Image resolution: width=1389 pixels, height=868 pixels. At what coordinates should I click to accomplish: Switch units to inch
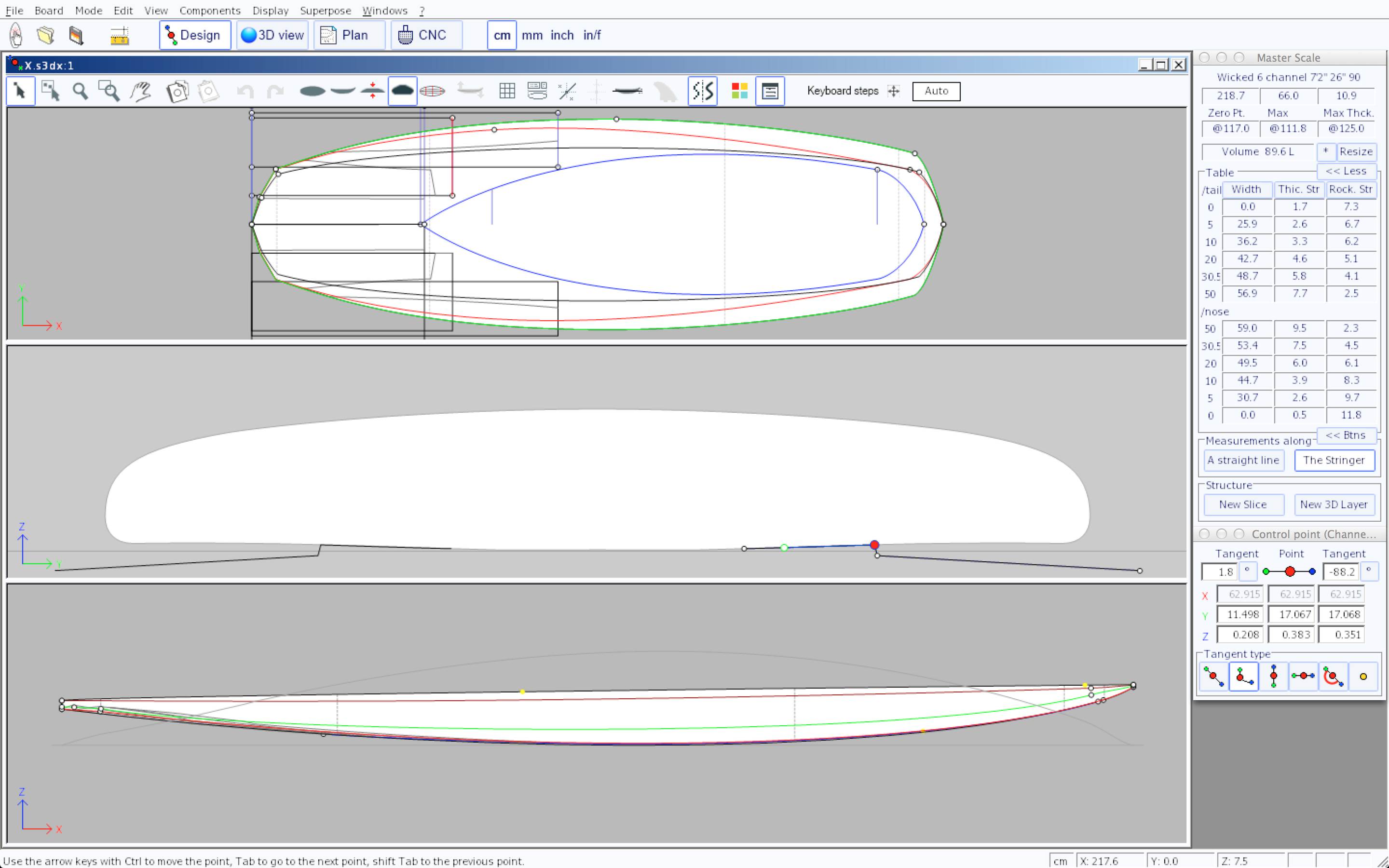pyautogui.click(x=562, y=35)
